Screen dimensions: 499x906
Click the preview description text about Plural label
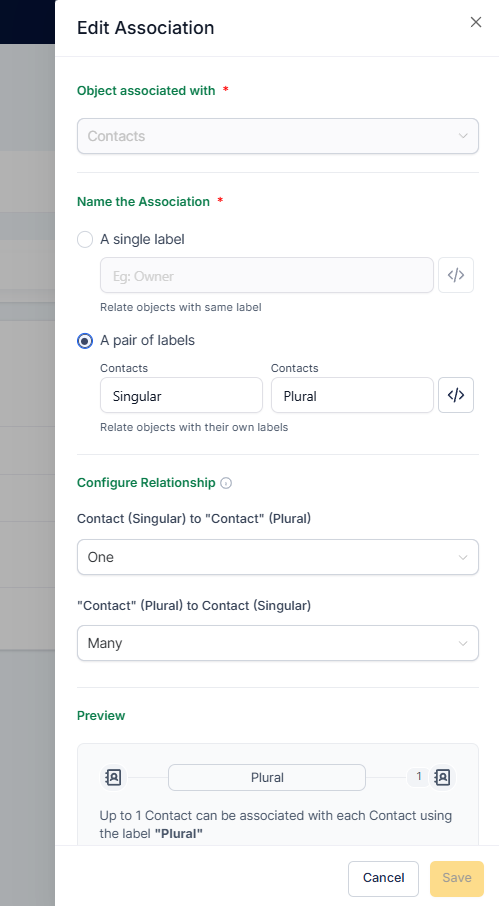point(275,825)
